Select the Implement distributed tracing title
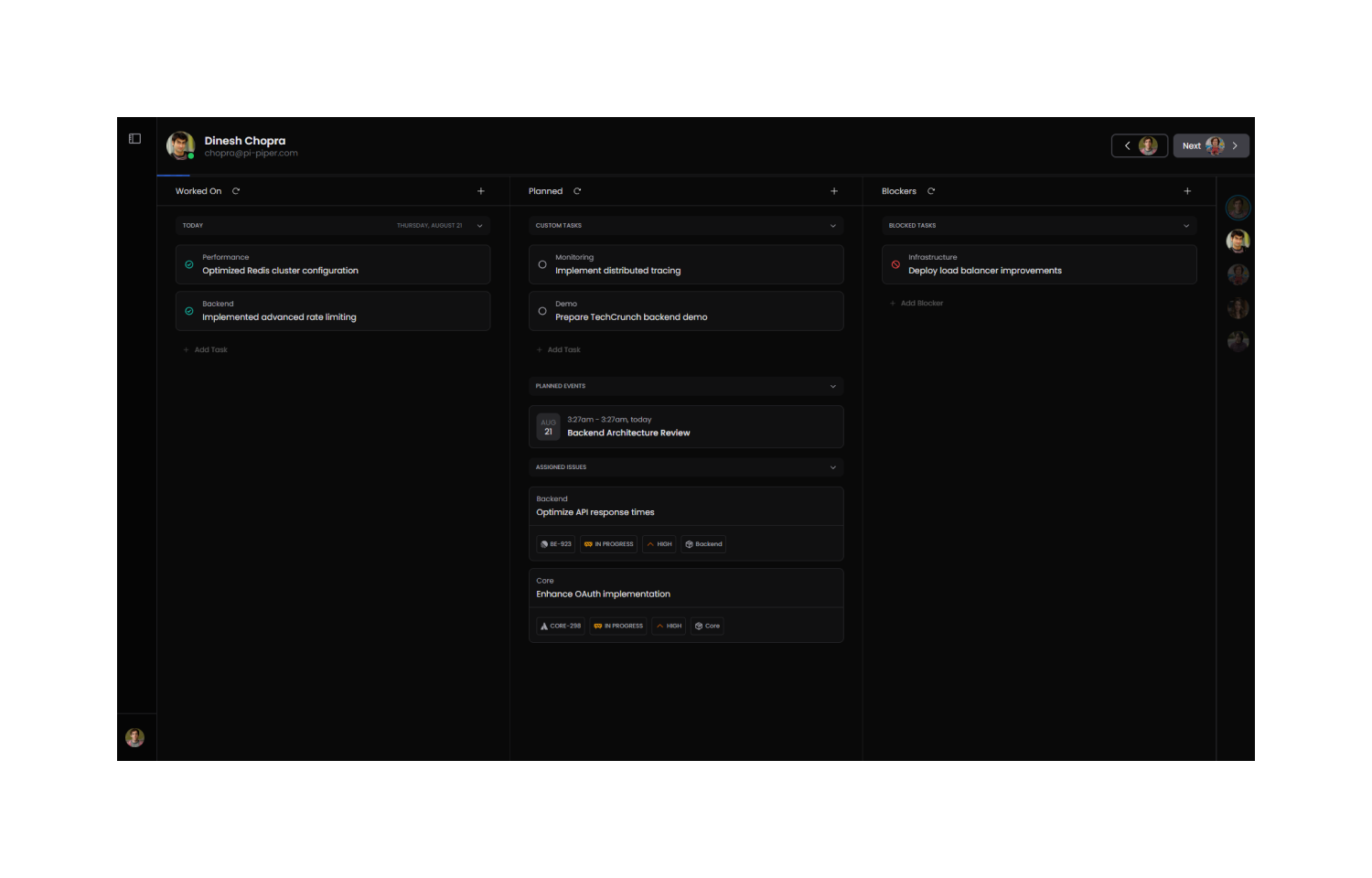The image size is (1372, 878). (x=618, y=271)
